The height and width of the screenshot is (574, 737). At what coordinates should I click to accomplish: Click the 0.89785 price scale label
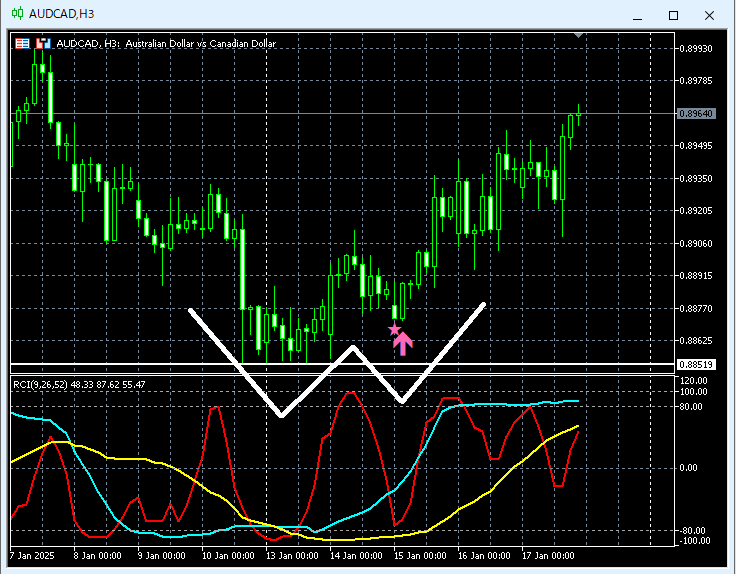tap(696, 81)
